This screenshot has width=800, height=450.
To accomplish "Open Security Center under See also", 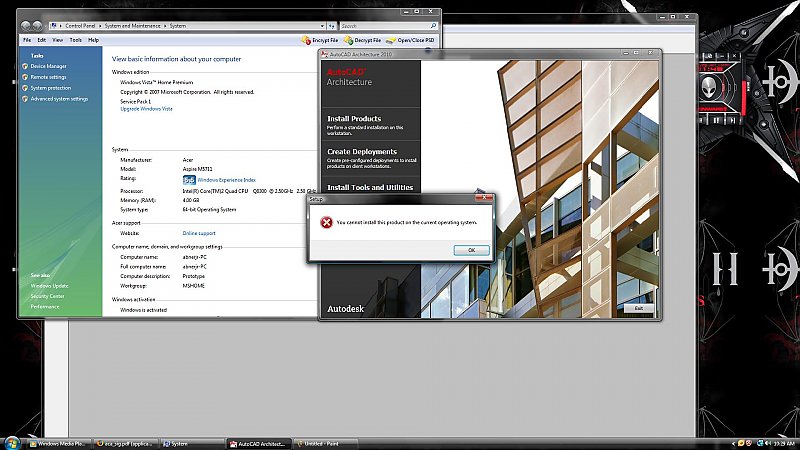I will coord(47,296).
